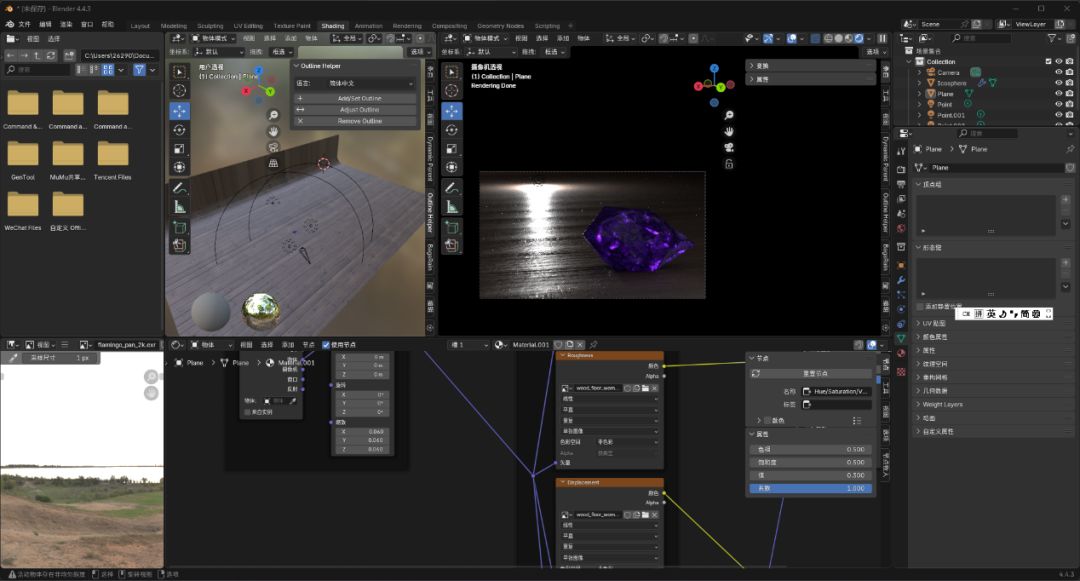Image resolution: width=1080 pixels, height=581 pixels.
Task: Pause viewport rendering with pause icon
Action: (x=882, y=38)
